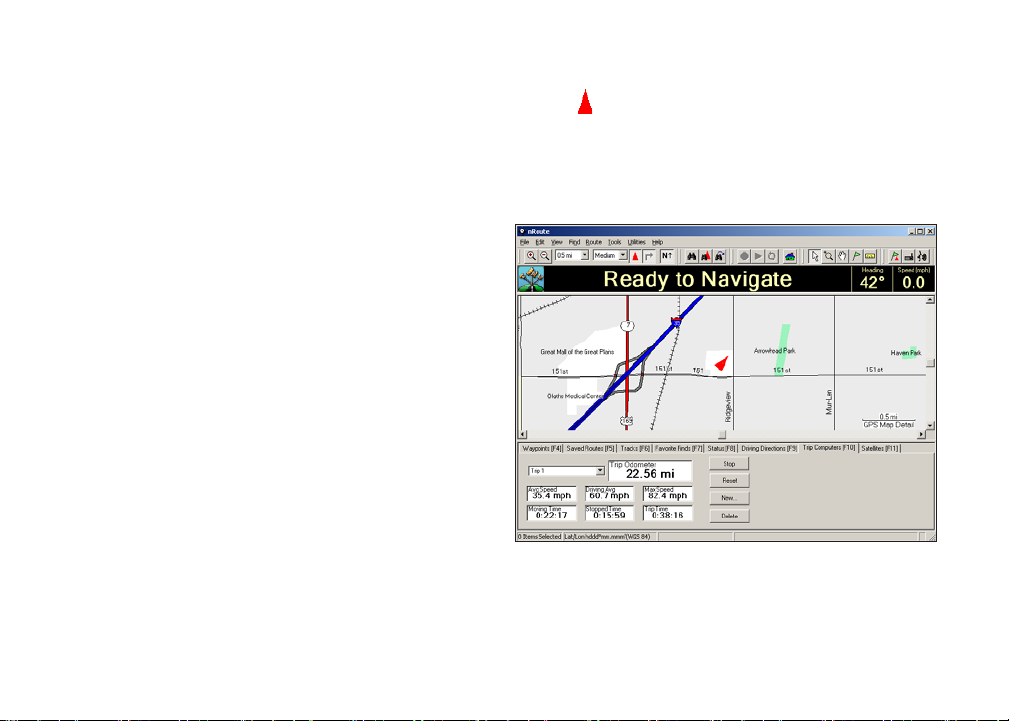The width and height of the screenshot is (1009, 721).
Task: Select the magnifier Zoom tool
Action: pos(829,256)
